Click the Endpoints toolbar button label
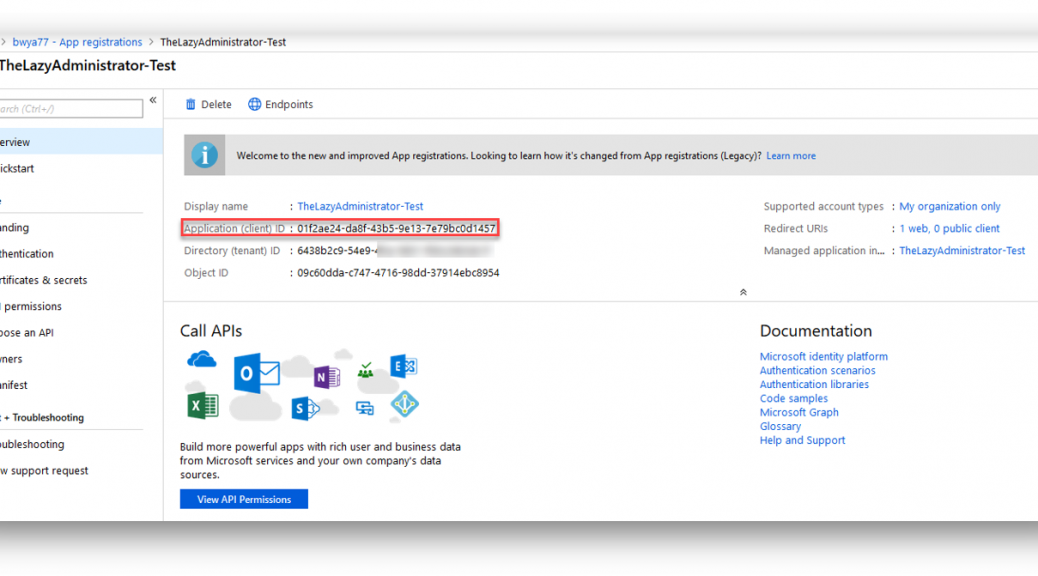Image resolution: width=1038 pixels, height=576 pixels. 289,105
